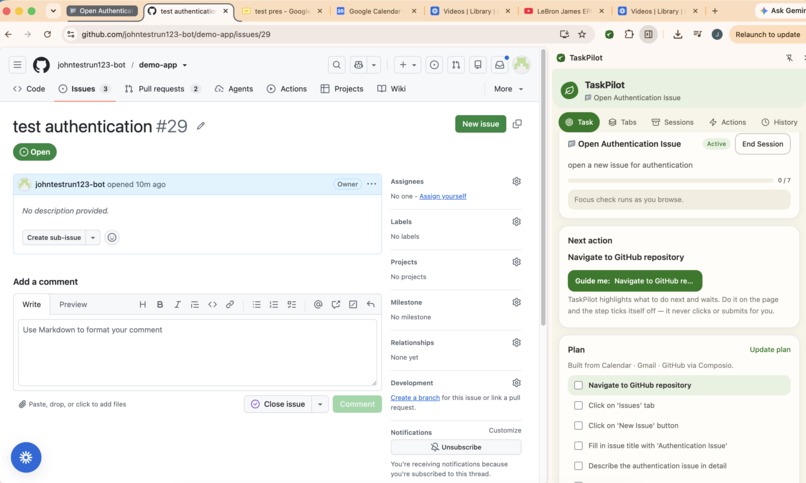Image resolution: width=806 pixels, height=483 pixels.
Task: Click TaskPilot task progress bar
Action: tap(670, 180)
